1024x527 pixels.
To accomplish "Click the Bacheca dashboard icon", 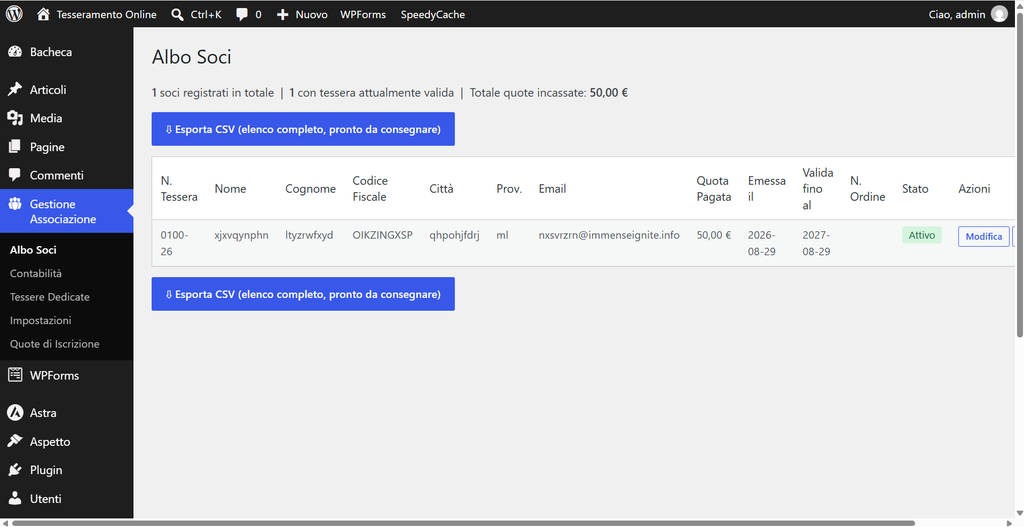I will (x=15, y=52).
